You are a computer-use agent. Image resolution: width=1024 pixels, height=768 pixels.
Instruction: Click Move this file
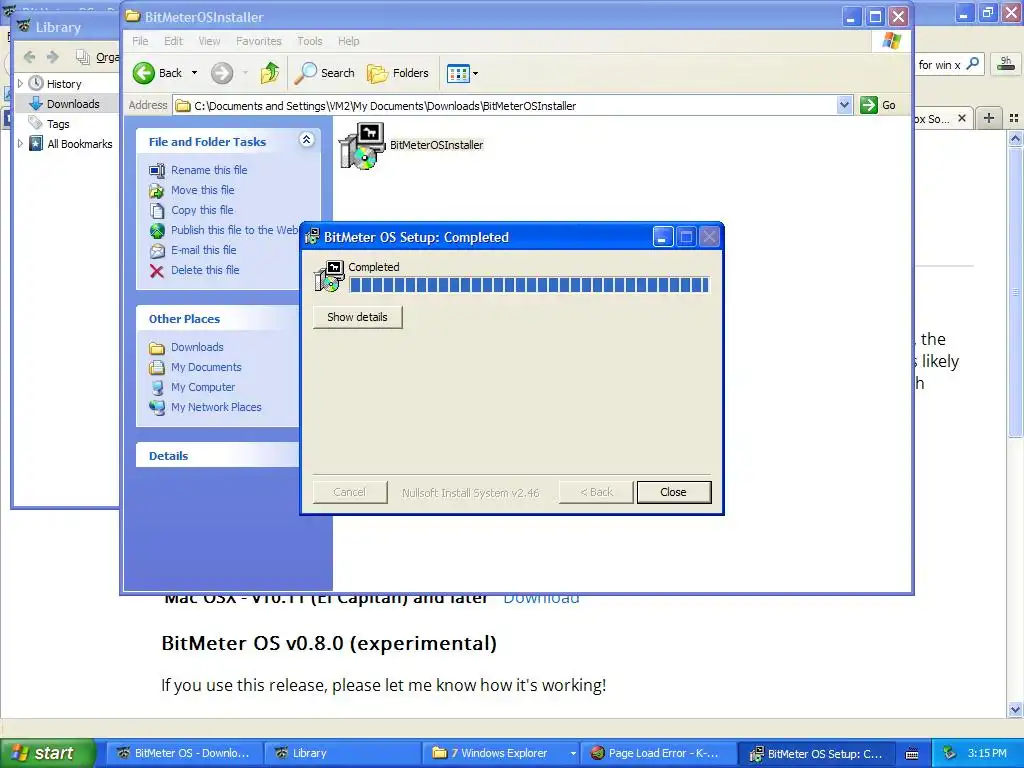pos(202,190)
